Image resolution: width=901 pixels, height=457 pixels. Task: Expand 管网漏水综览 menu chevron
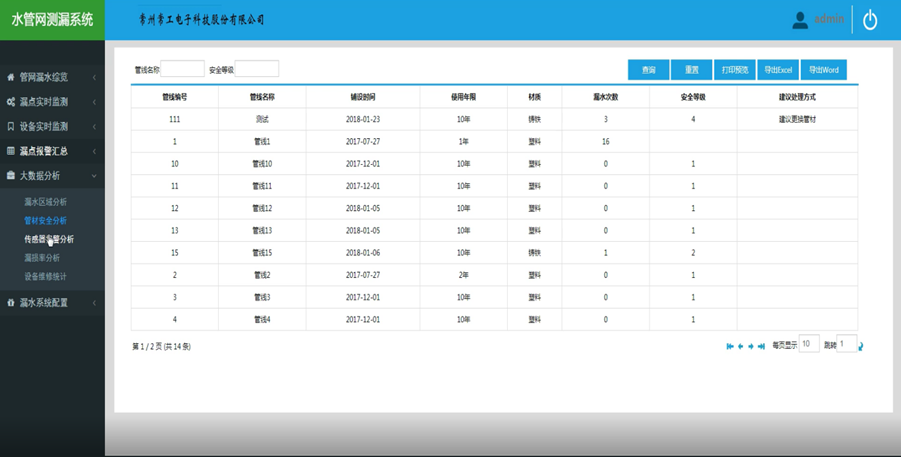point(94,77)
